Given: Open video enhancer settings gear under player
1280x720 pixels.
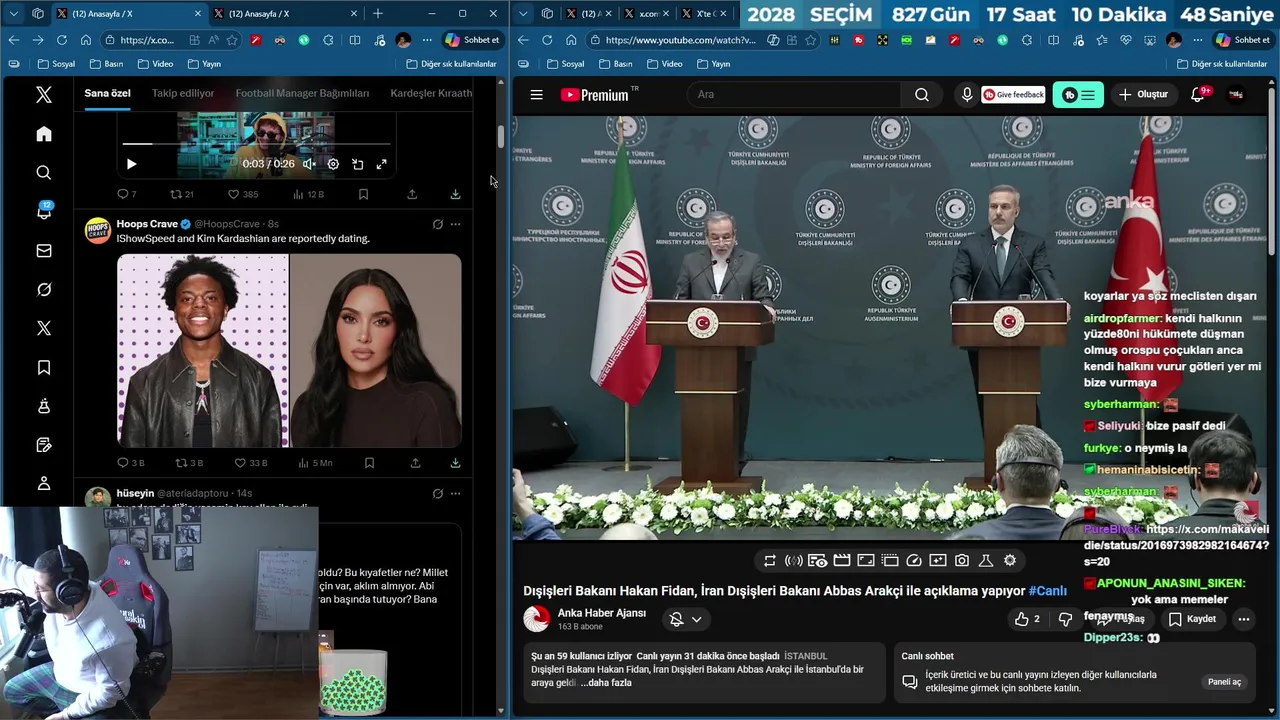Looking at the screenshot, I should click(1010, 561).
